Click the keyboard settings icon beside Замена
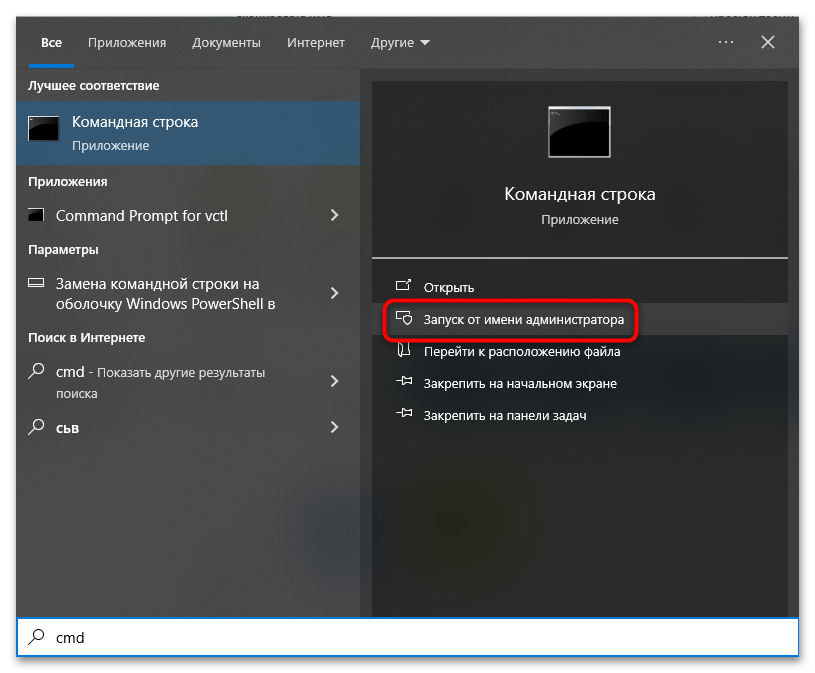Viewport: 815px width, 673px height. 36,283
